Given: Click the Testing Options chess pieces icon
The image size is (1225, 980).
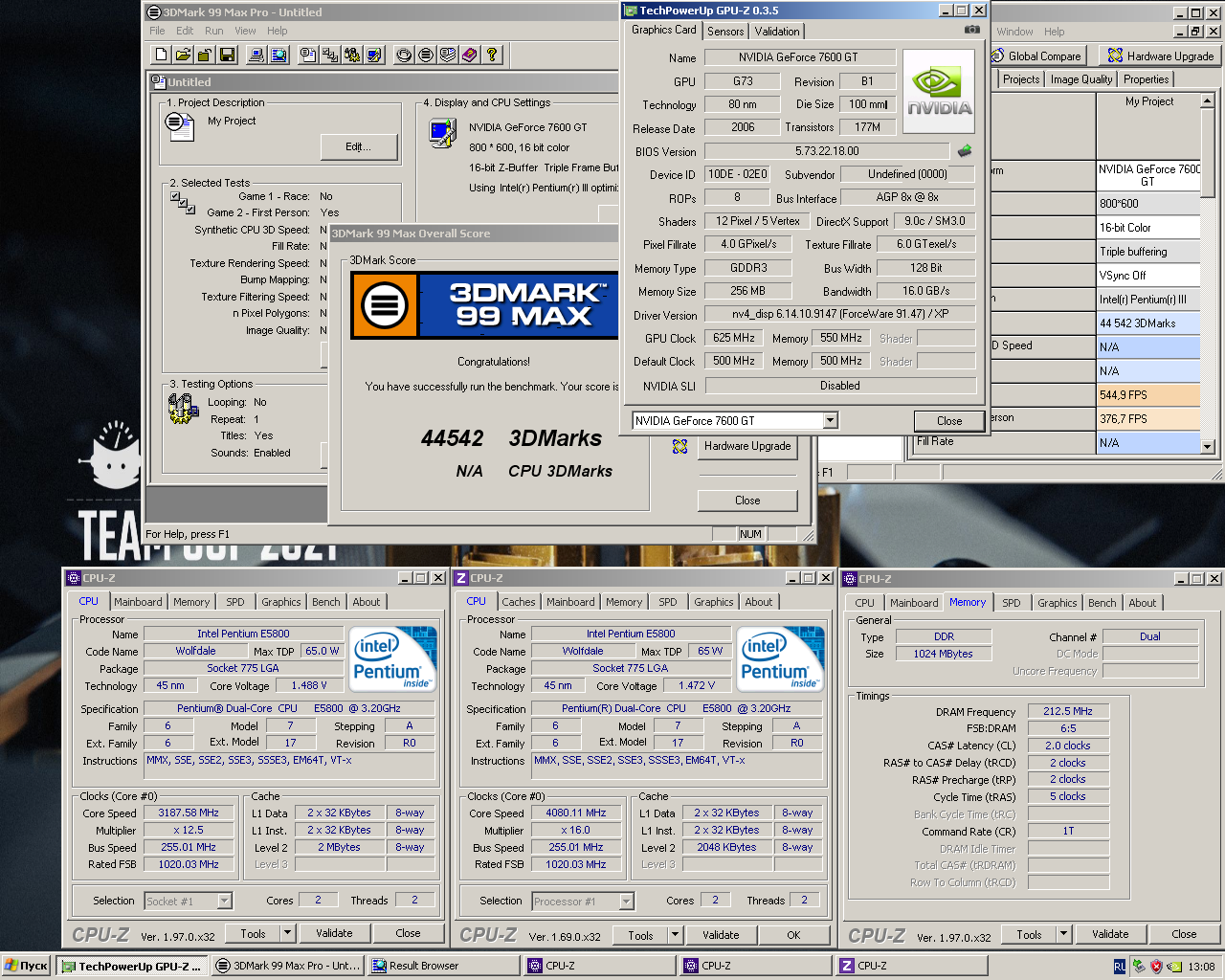Looking at the screenshot, I should (x=183, y=409).
